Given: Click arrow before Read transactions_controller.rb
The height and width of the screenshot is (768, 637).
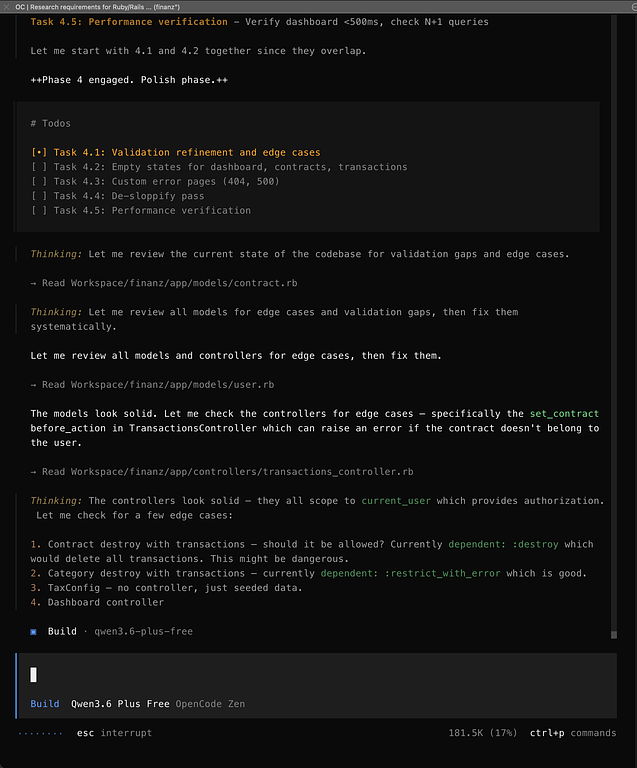Looking at the screenshot, I should pos(34,471).
